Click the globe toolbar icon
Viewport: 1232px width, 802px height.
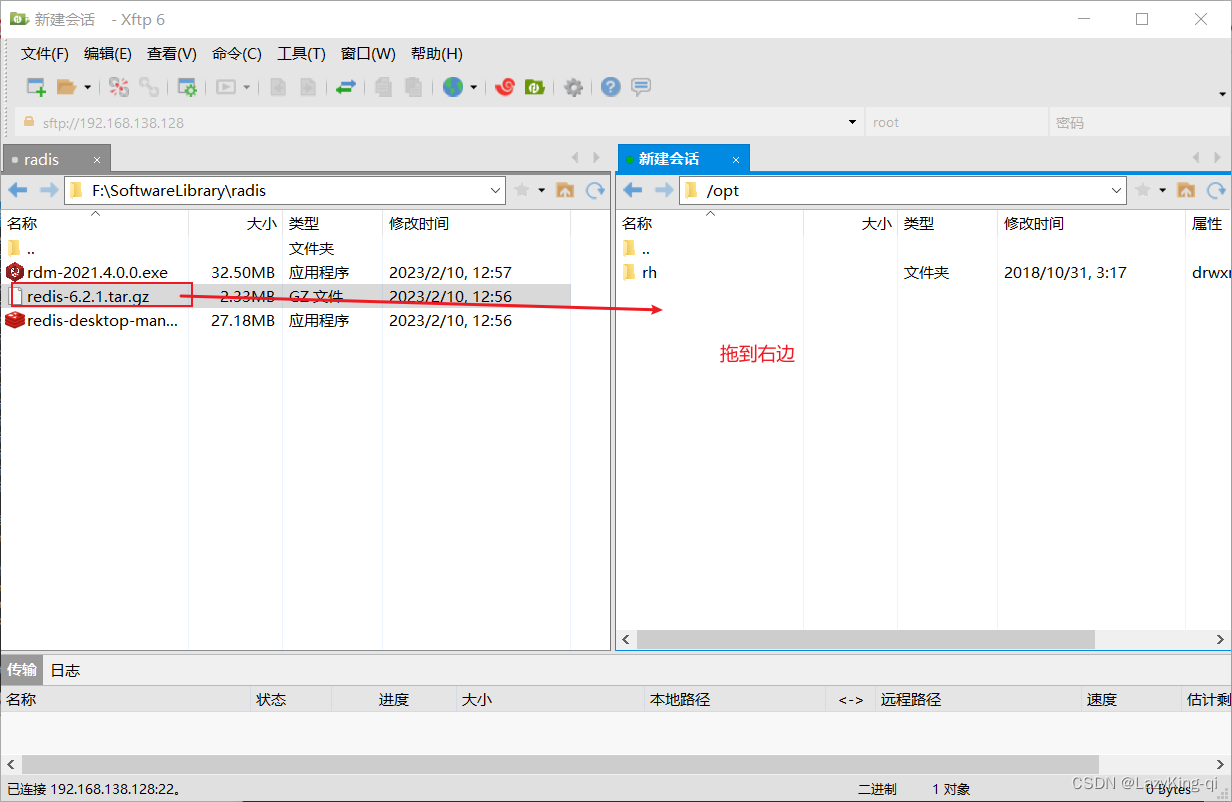453,87
